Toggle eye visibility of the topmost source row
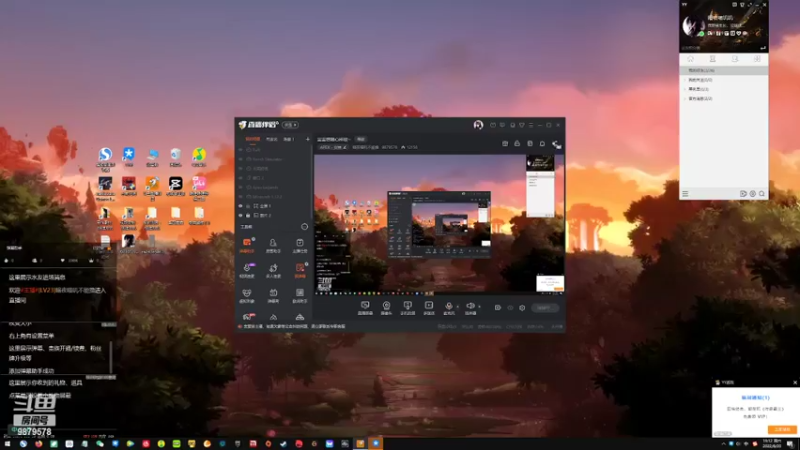 click(241, 150)
